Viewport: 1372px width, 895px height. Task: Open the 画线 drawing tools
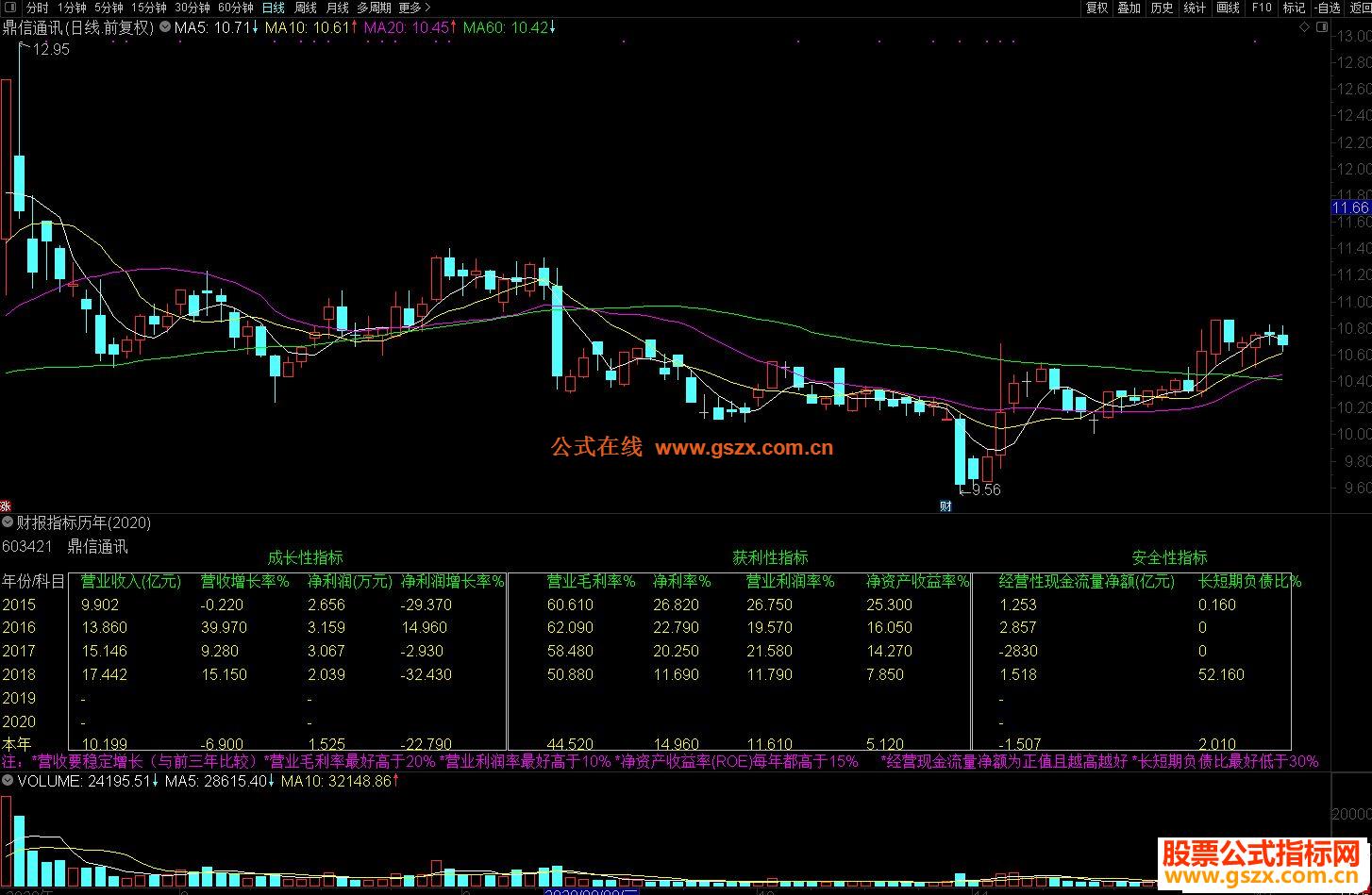(x=1228, y=8)
